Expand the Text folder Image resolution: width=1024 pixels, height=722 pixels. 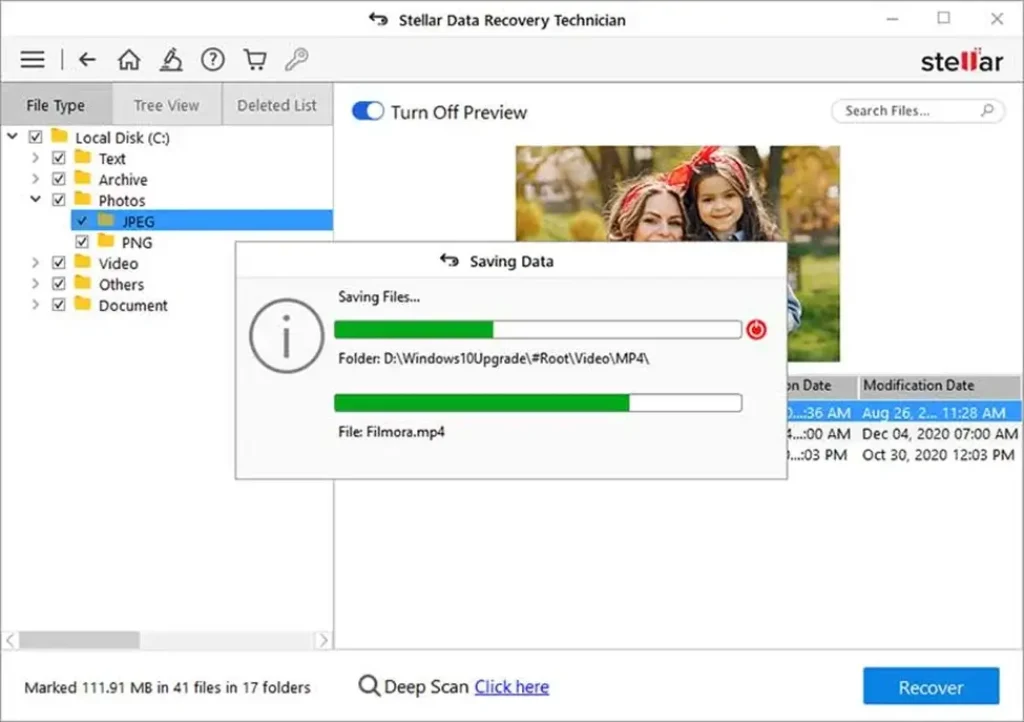(37, 158)
